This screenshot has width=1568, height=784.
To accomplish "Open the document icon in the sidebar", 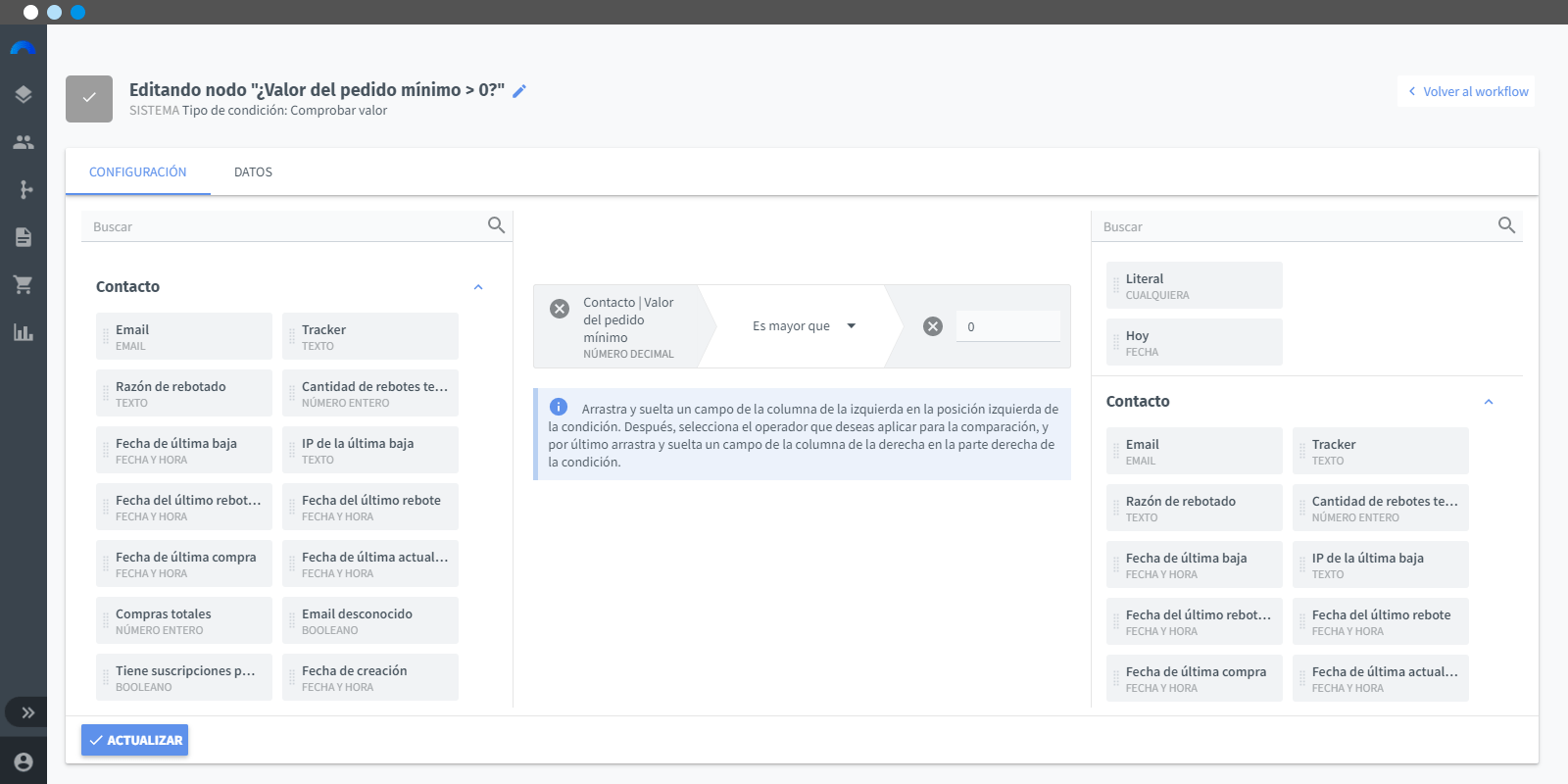I will tap(24, 237).
